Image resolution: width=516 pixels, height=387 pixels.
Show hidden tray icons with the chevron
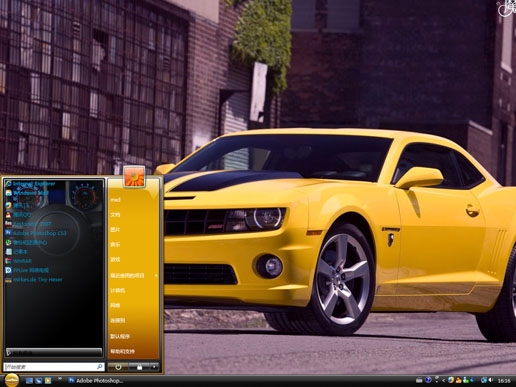coord(443,380)
